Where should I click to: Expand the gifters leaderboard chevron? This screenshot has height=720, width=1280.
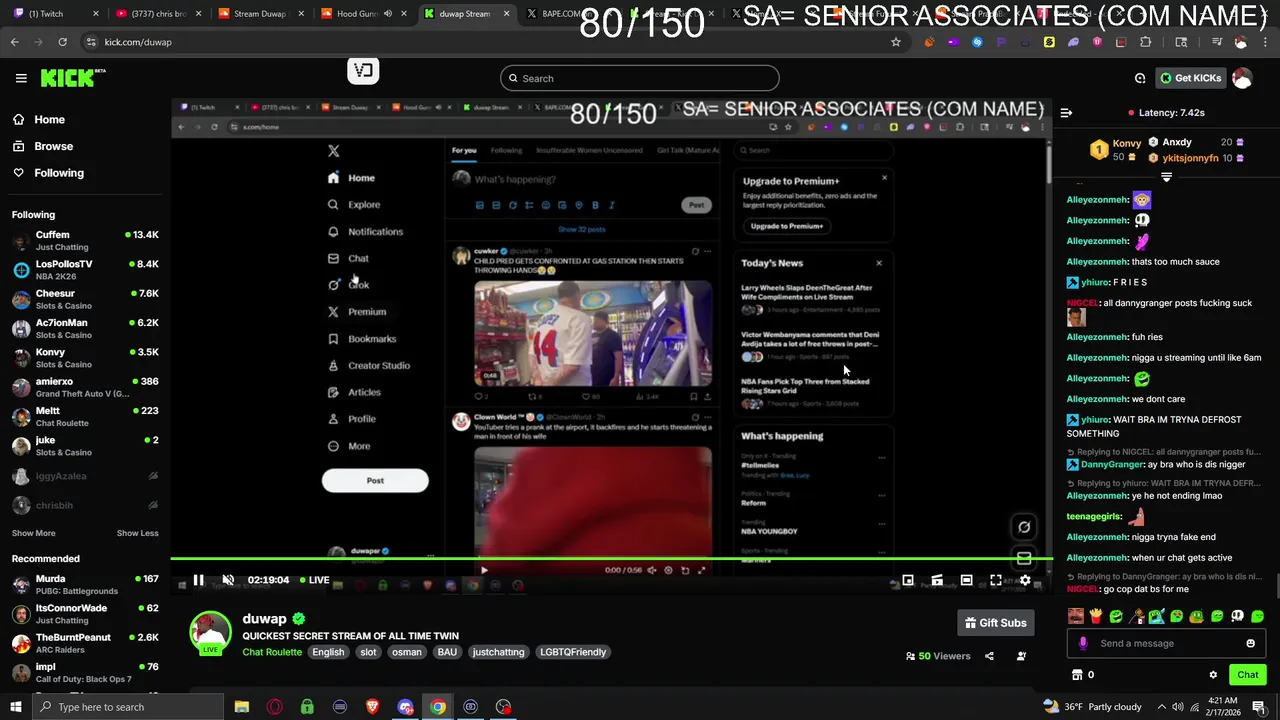pyautogui.click(x=1166, y=177)
